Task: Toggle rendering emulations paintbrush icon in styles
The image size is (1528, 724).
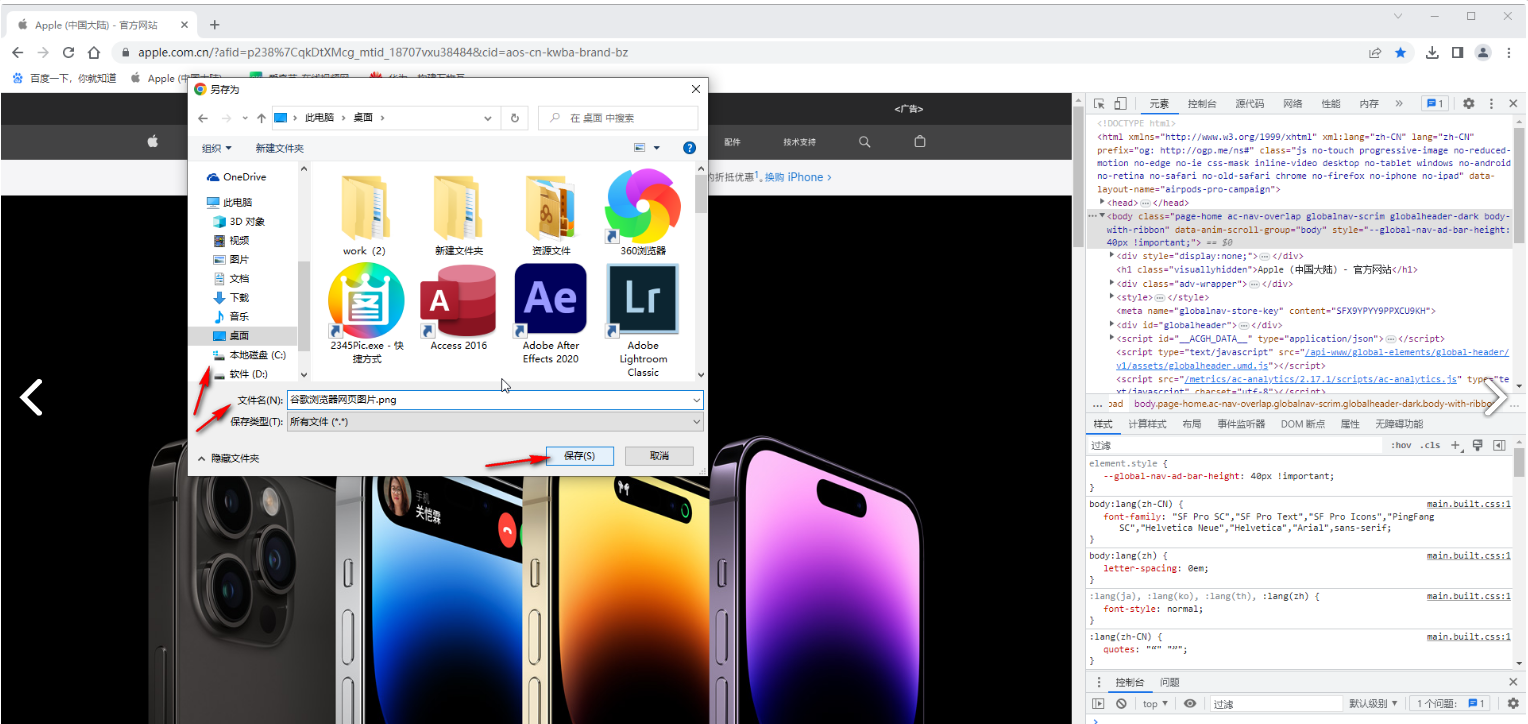Action: 1477,445
